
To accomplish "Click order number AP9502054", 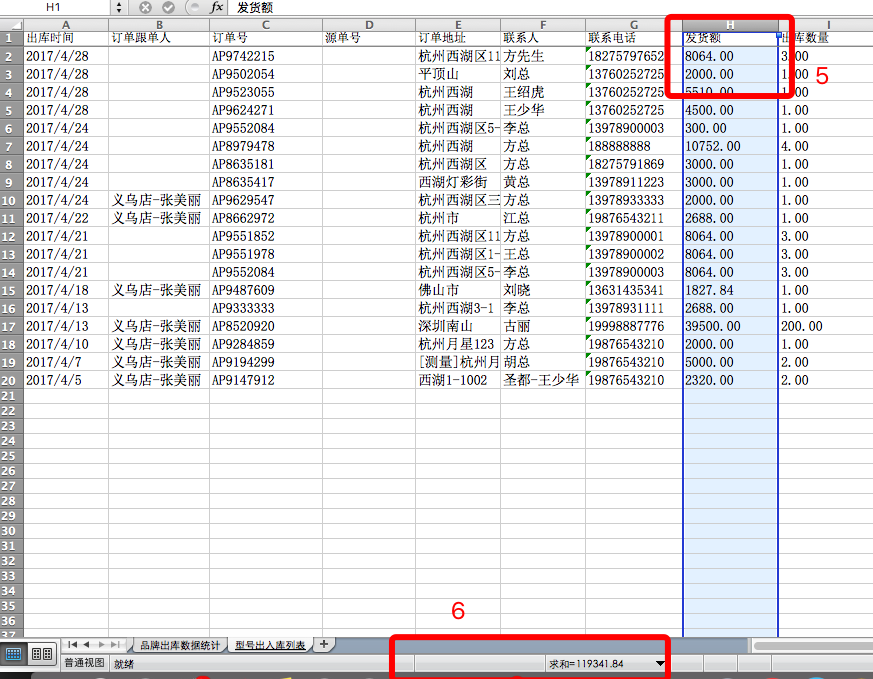I will click(266, 74).
